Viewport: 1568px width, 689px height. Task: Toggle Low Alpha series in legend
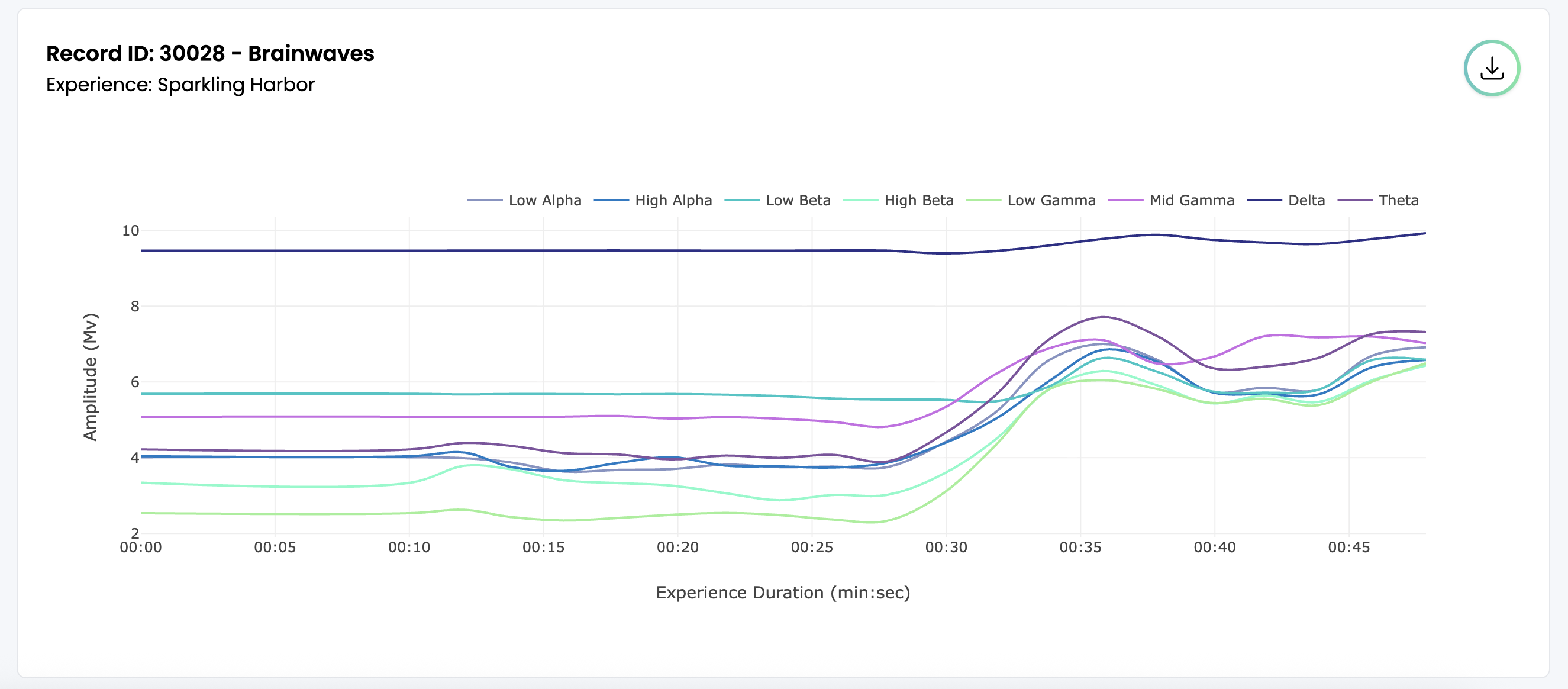click(544, 201)
